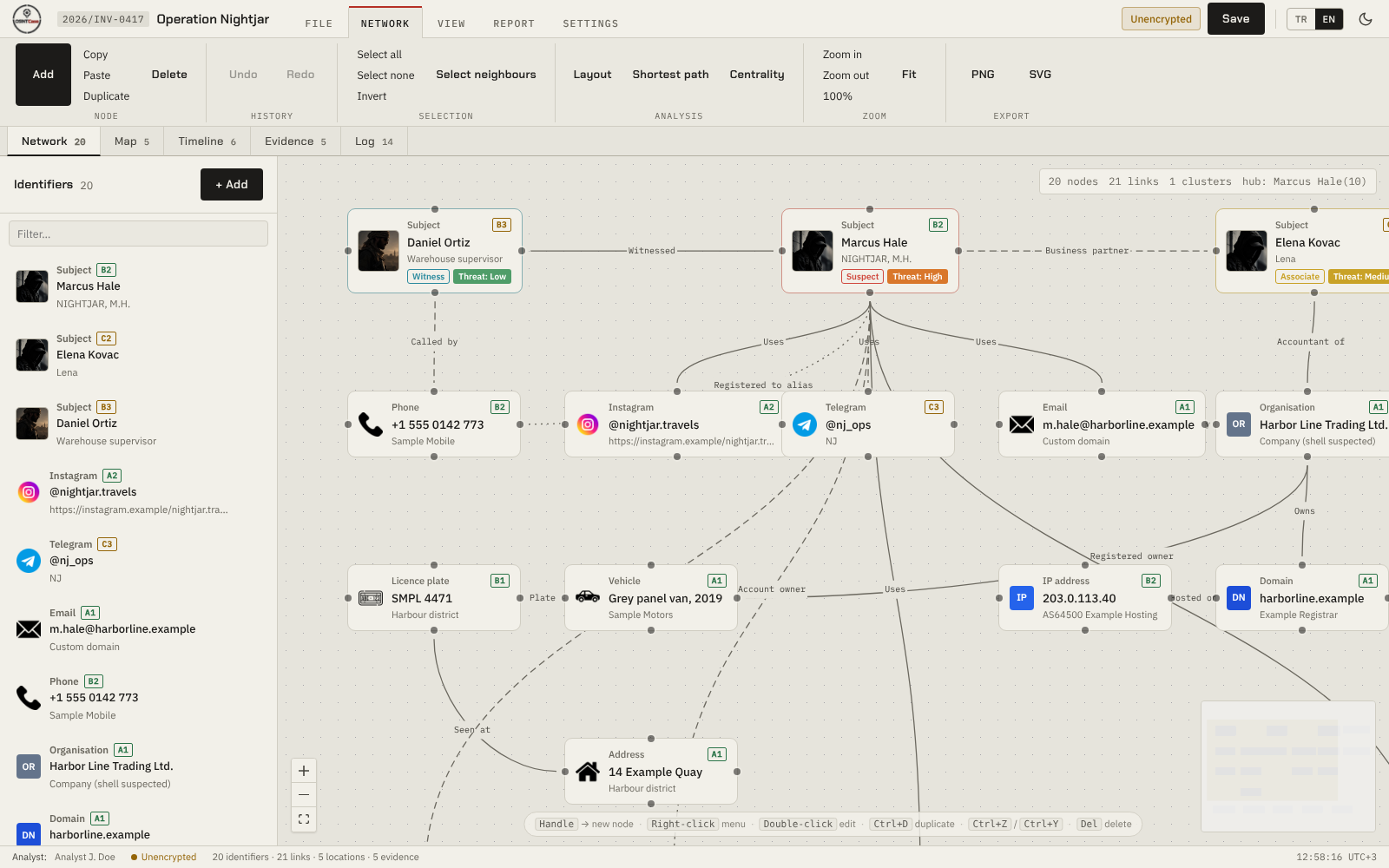1389x868 pixels.
Task: Click Telegram icon in @nj_ops canvas node
Action: click(x=805, y=424)
